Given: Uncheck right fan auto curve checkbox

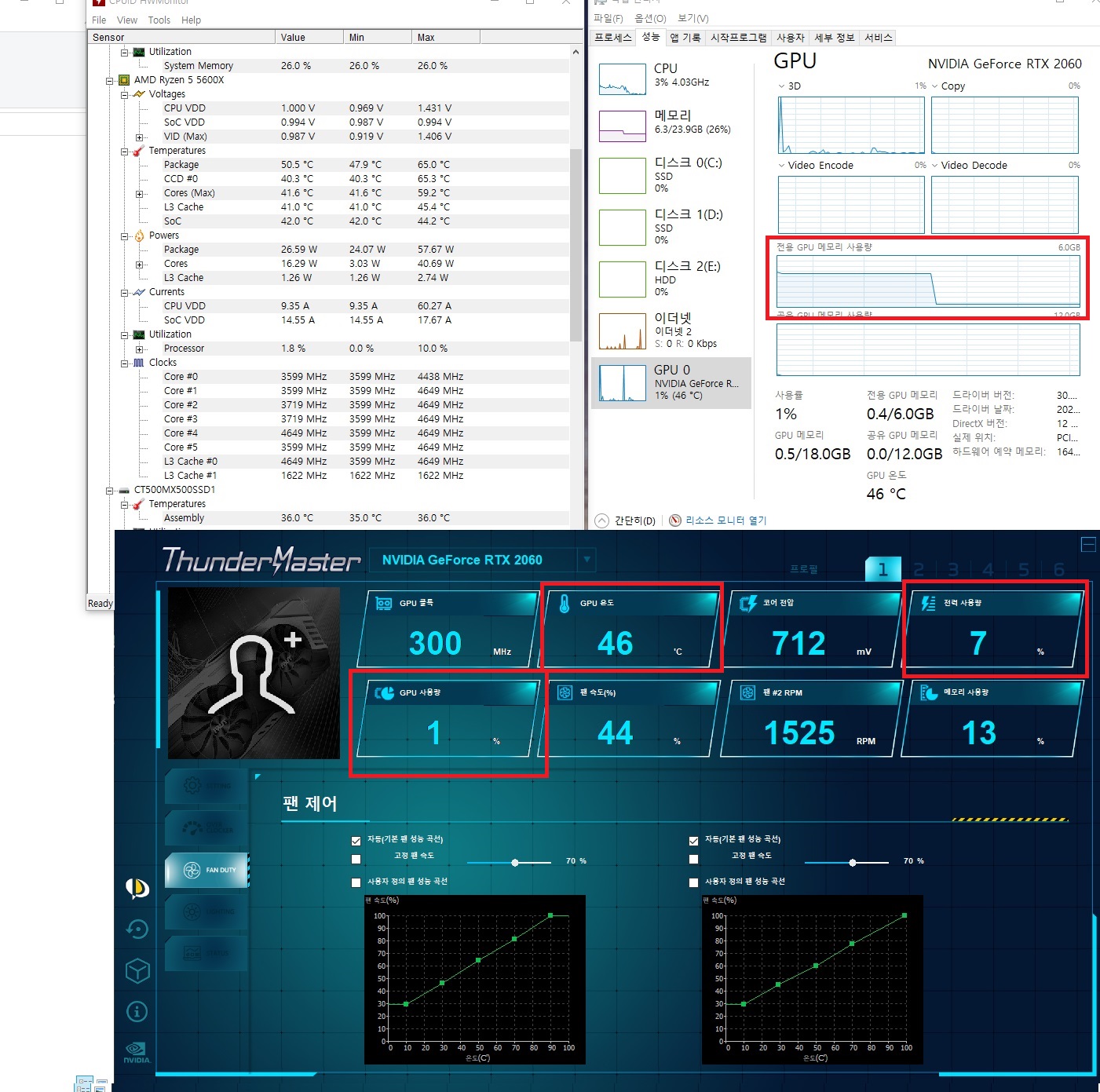Looking at the screenshot, I should 693,840.
